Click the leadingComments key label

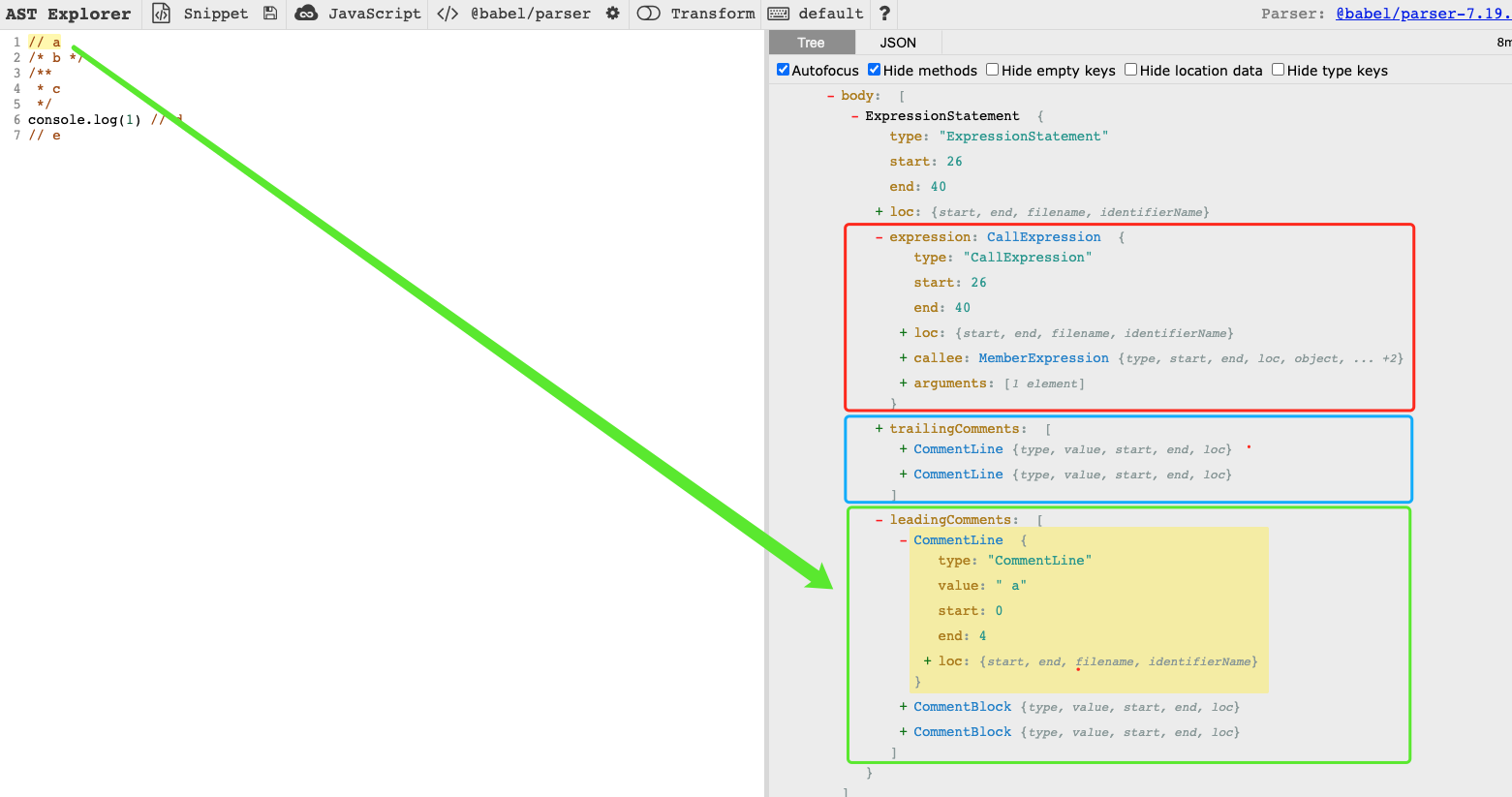952,520
